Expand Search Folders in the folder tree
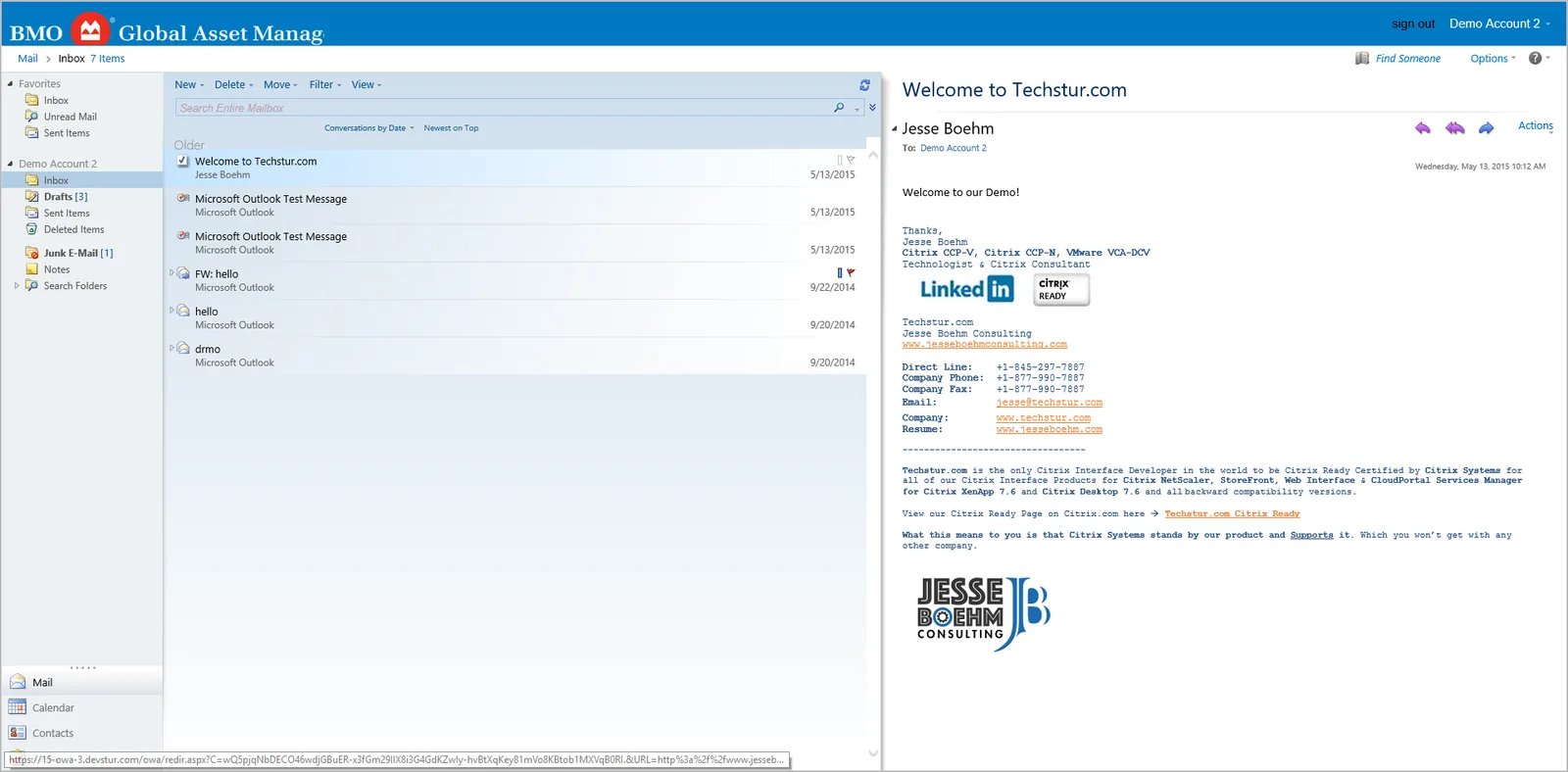The image size is (1568, 772). [x=16, y=286]
